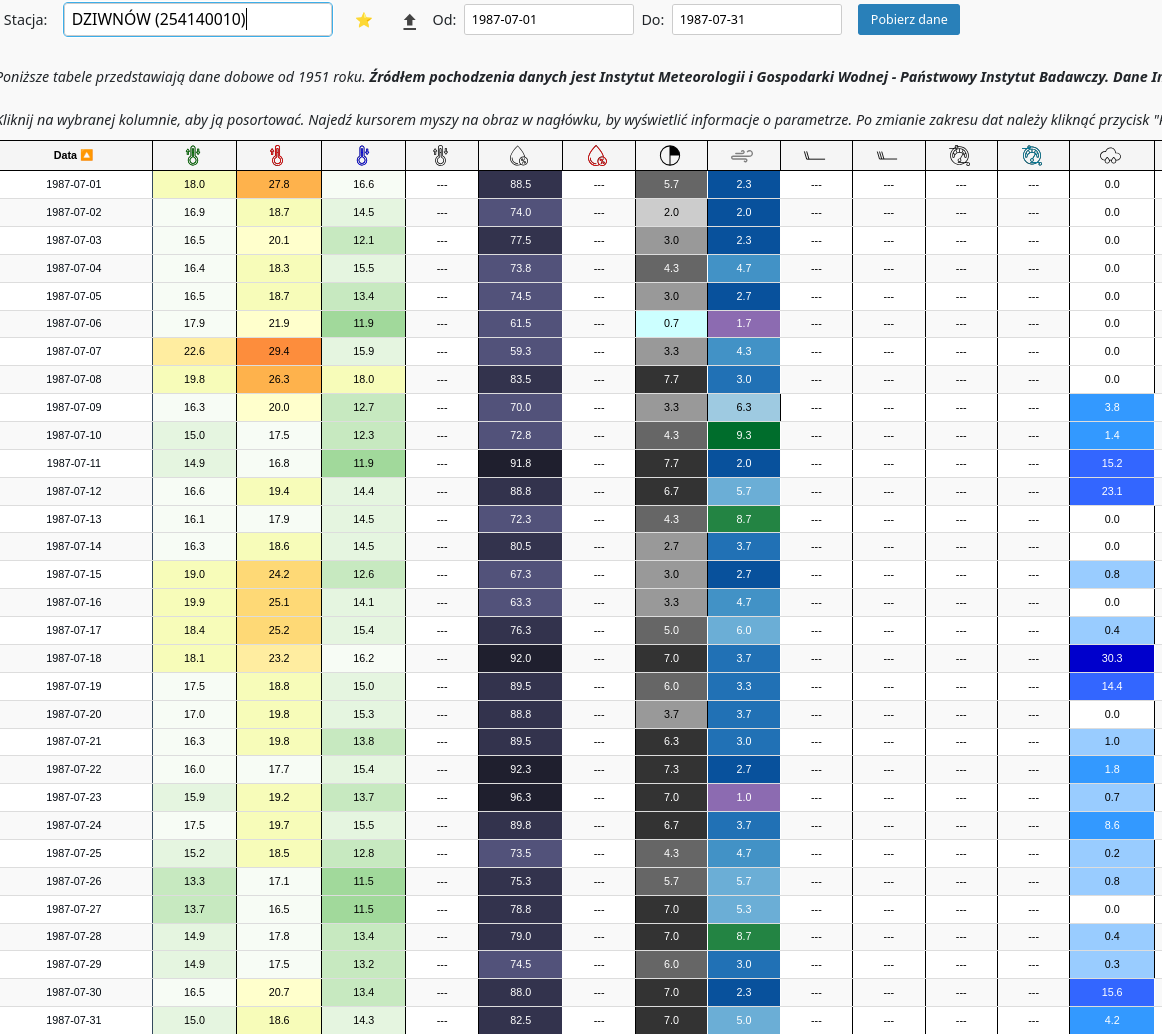Screen dimensions: 1162x1034
Task: Click max temperature 29.4 on 1987-07-07
Action: click(279, 351)
